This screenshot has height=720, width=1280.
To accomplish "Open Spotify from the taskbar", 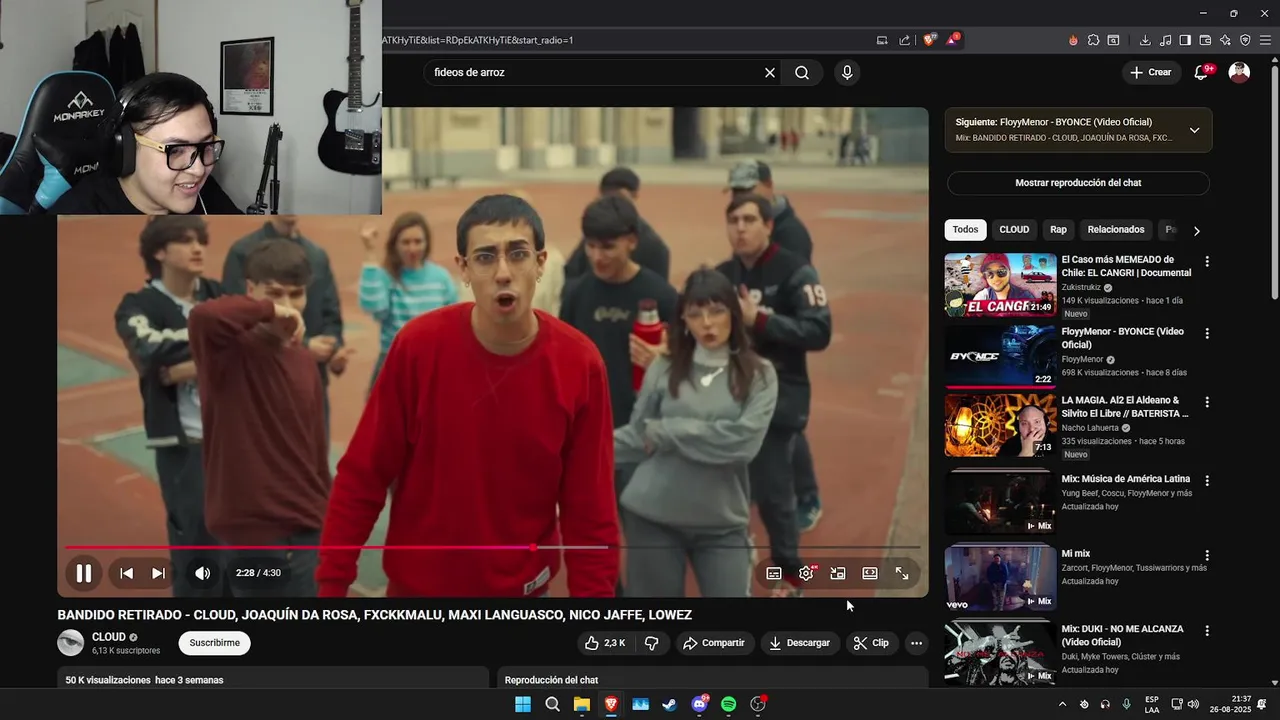I will pyautogui.click(x=729, y=704).
